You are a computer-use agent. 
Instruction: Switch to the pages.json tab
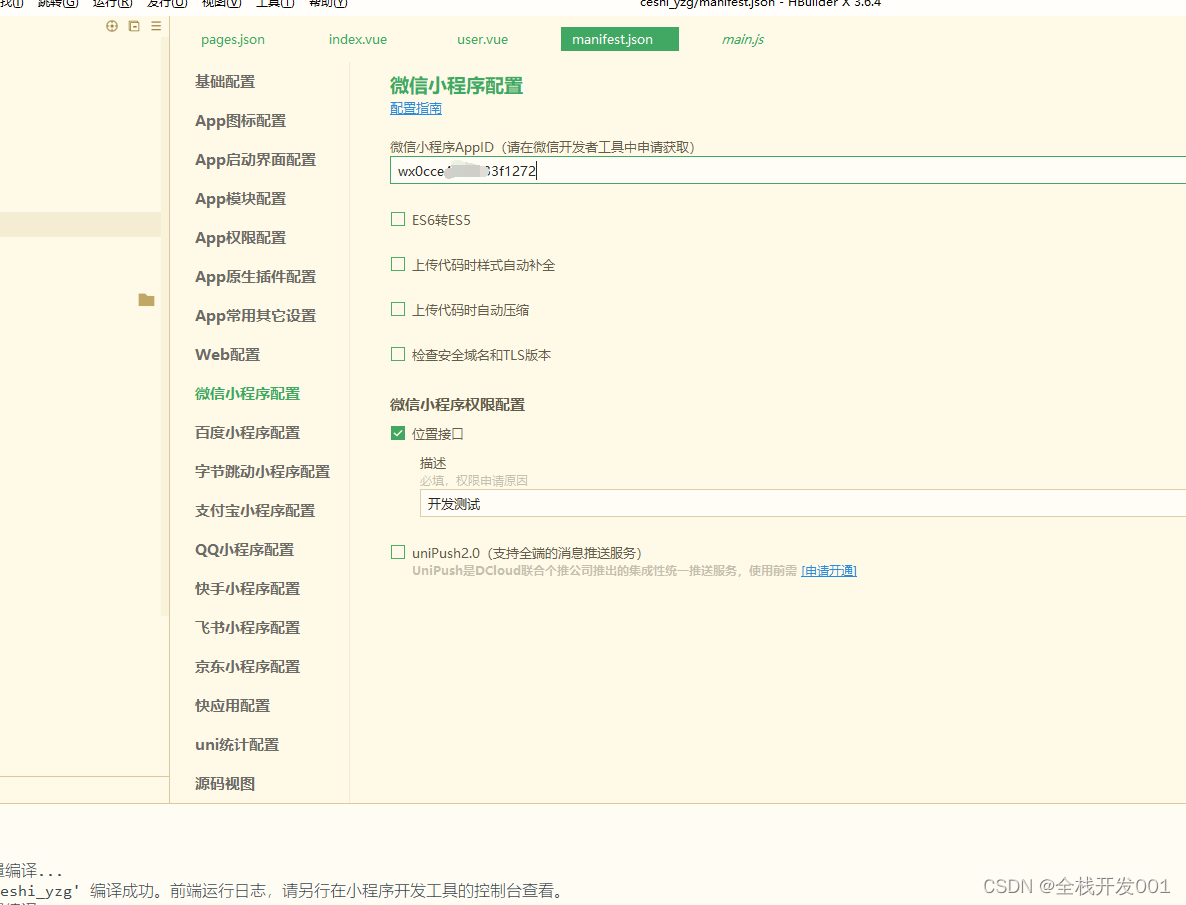(232, 39)
